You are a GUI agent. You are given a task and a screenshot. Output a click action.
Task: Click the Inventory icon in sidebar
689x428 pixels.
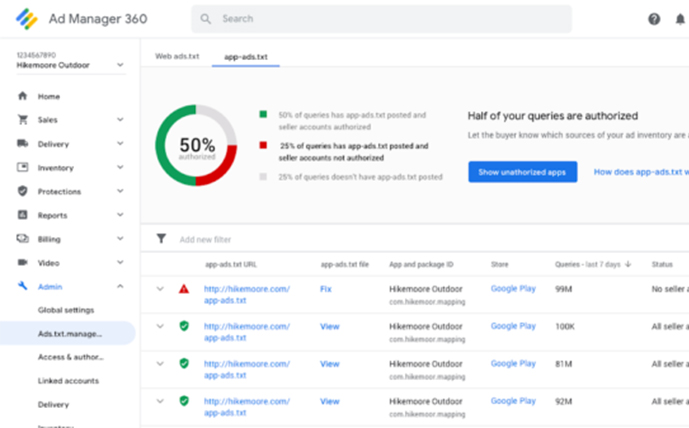coord(22,167)
